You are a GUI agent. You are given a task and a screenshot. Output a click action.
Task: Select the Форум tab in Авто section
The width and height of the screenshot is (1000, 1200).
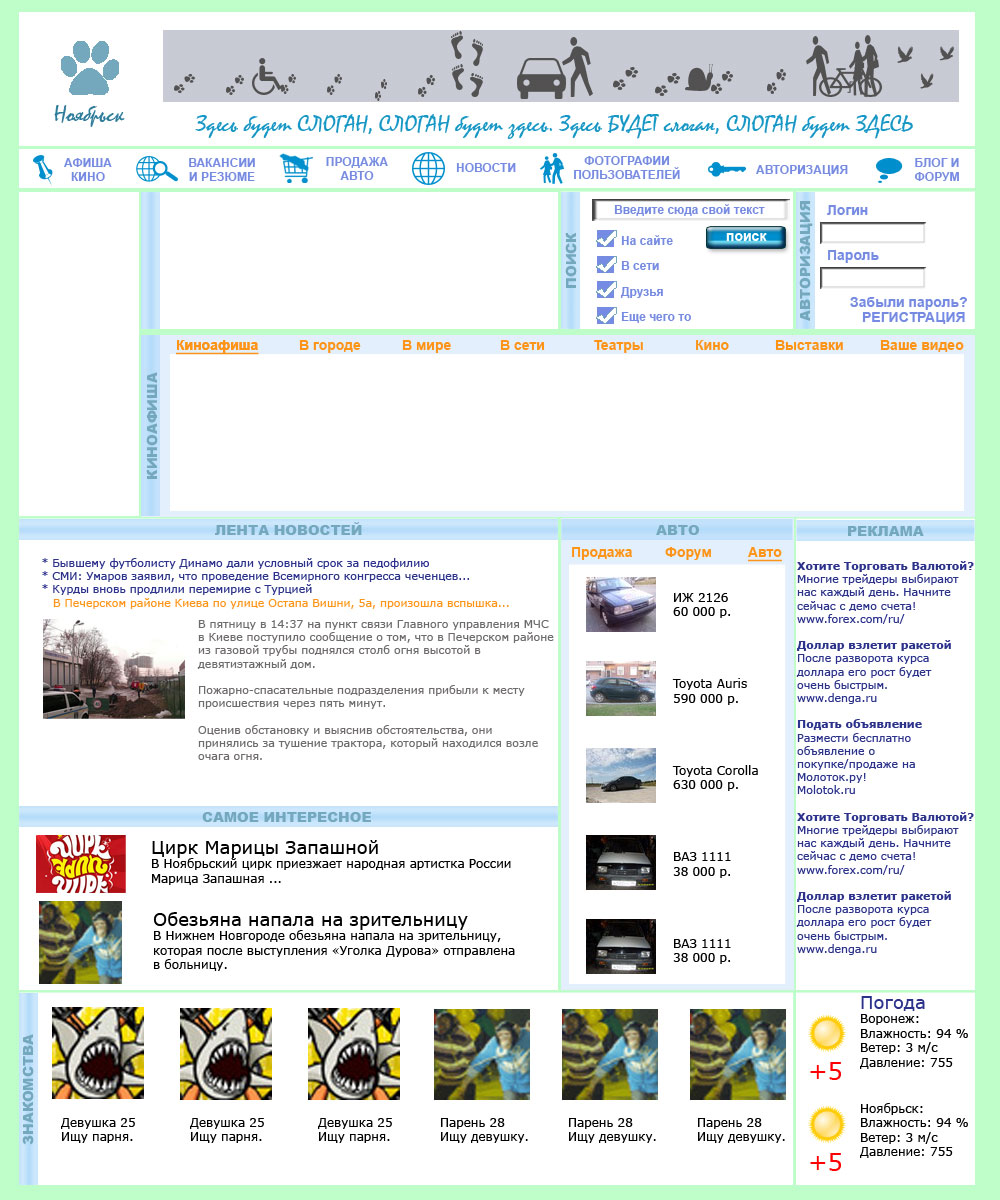(688, 552)
